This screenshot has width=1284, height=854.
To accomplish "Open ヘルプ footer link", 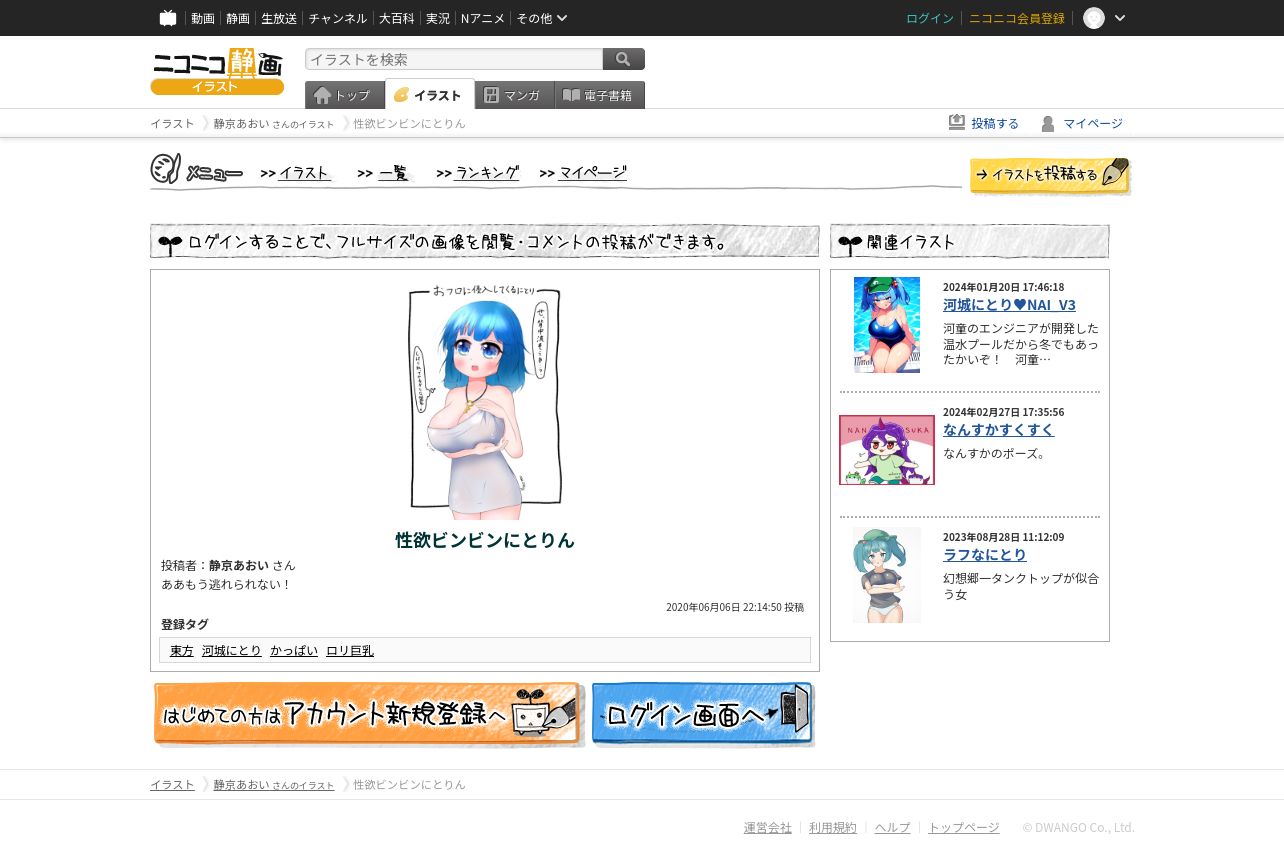I will tap(893, 828).
